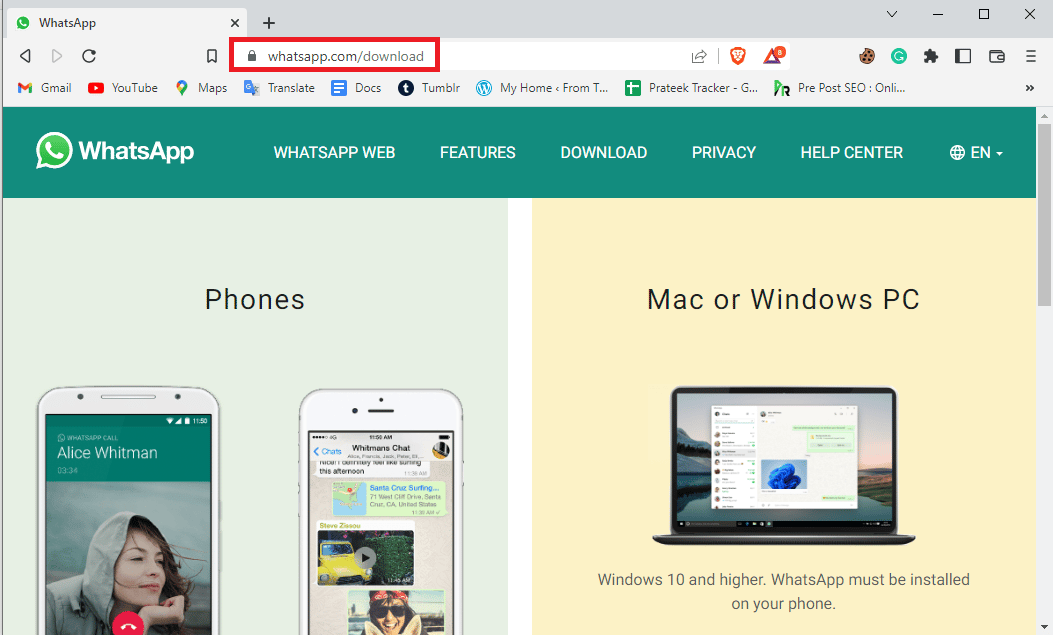This screenshot has width=1053, height=635.
Task: Click the share page icon
Action: (x=699, y=57)
